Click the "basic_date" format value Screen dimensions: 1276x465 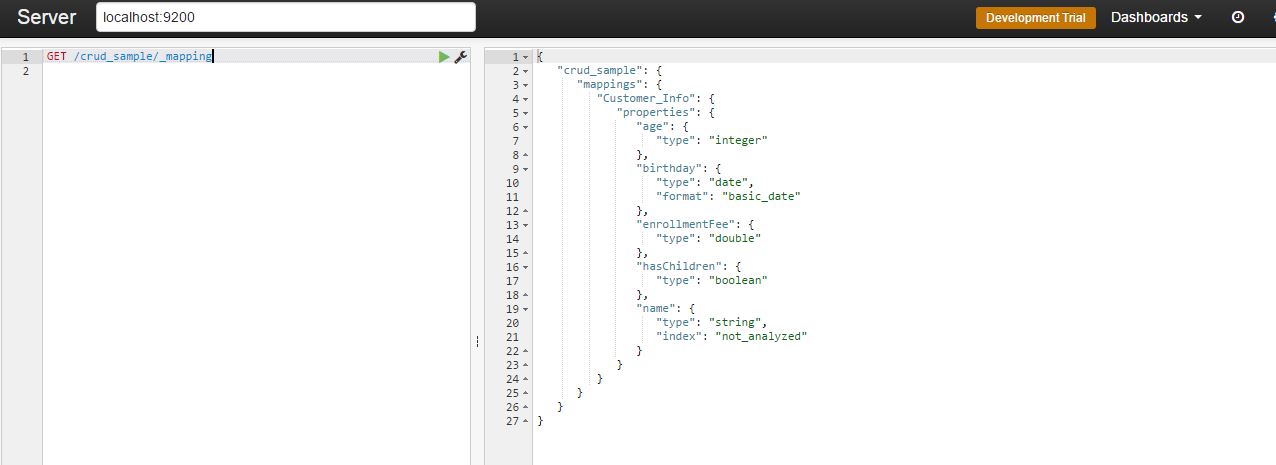[x=761, y=197]
